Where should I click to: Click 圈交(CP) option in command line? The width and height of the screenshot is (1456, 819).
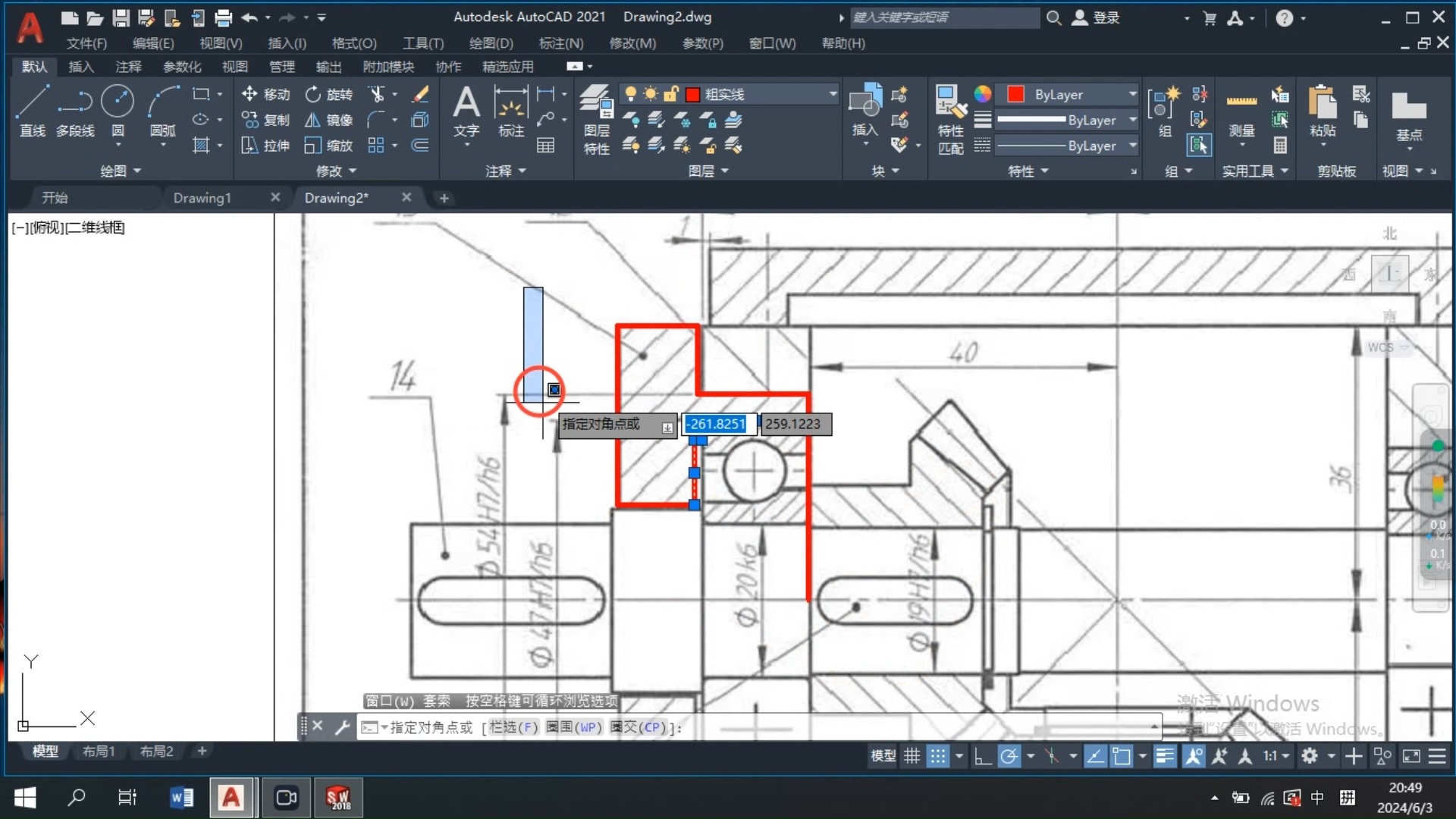638,727
